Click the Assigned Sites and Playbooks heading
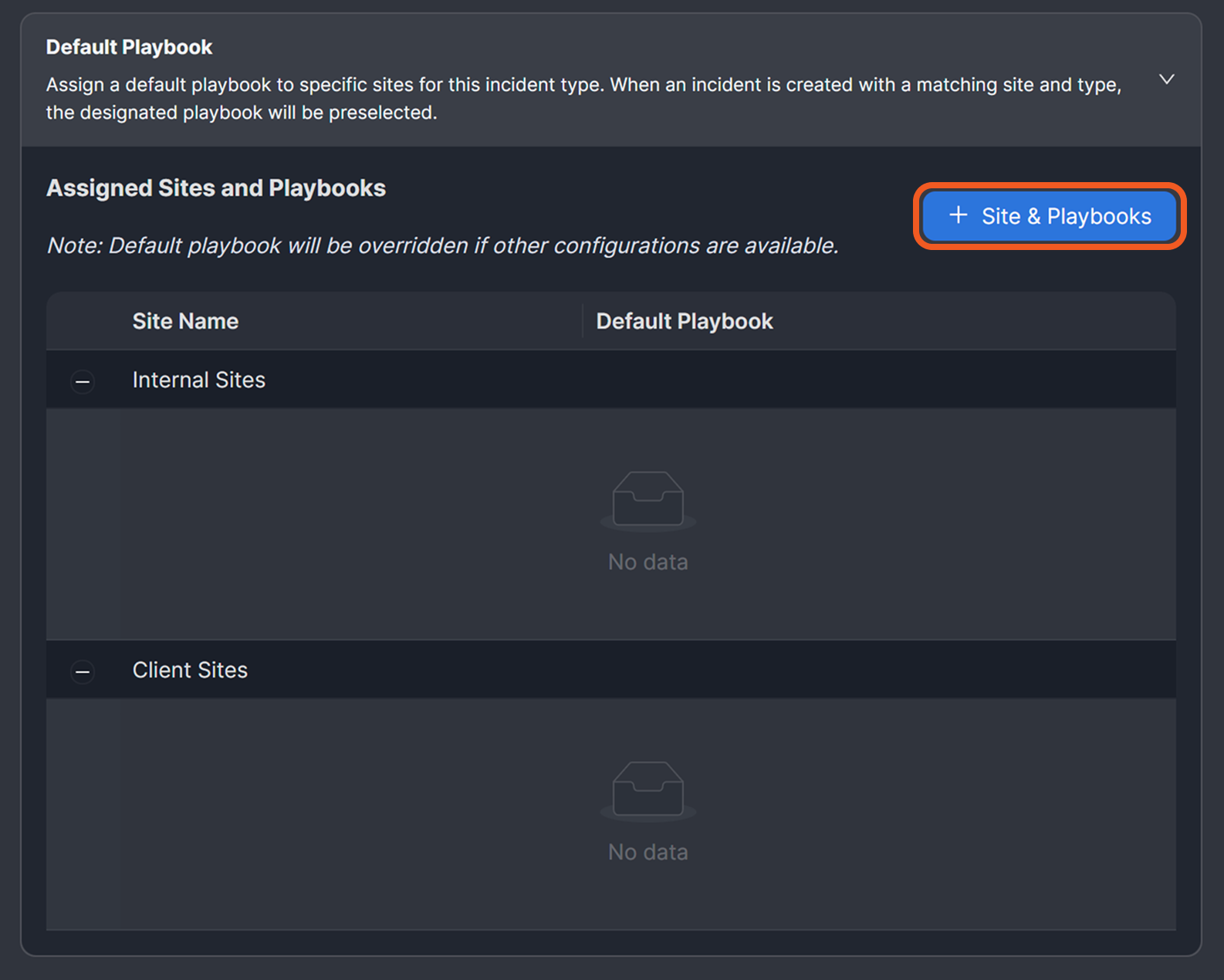This screenshot has height=980, width=1224. click(216, 188)
